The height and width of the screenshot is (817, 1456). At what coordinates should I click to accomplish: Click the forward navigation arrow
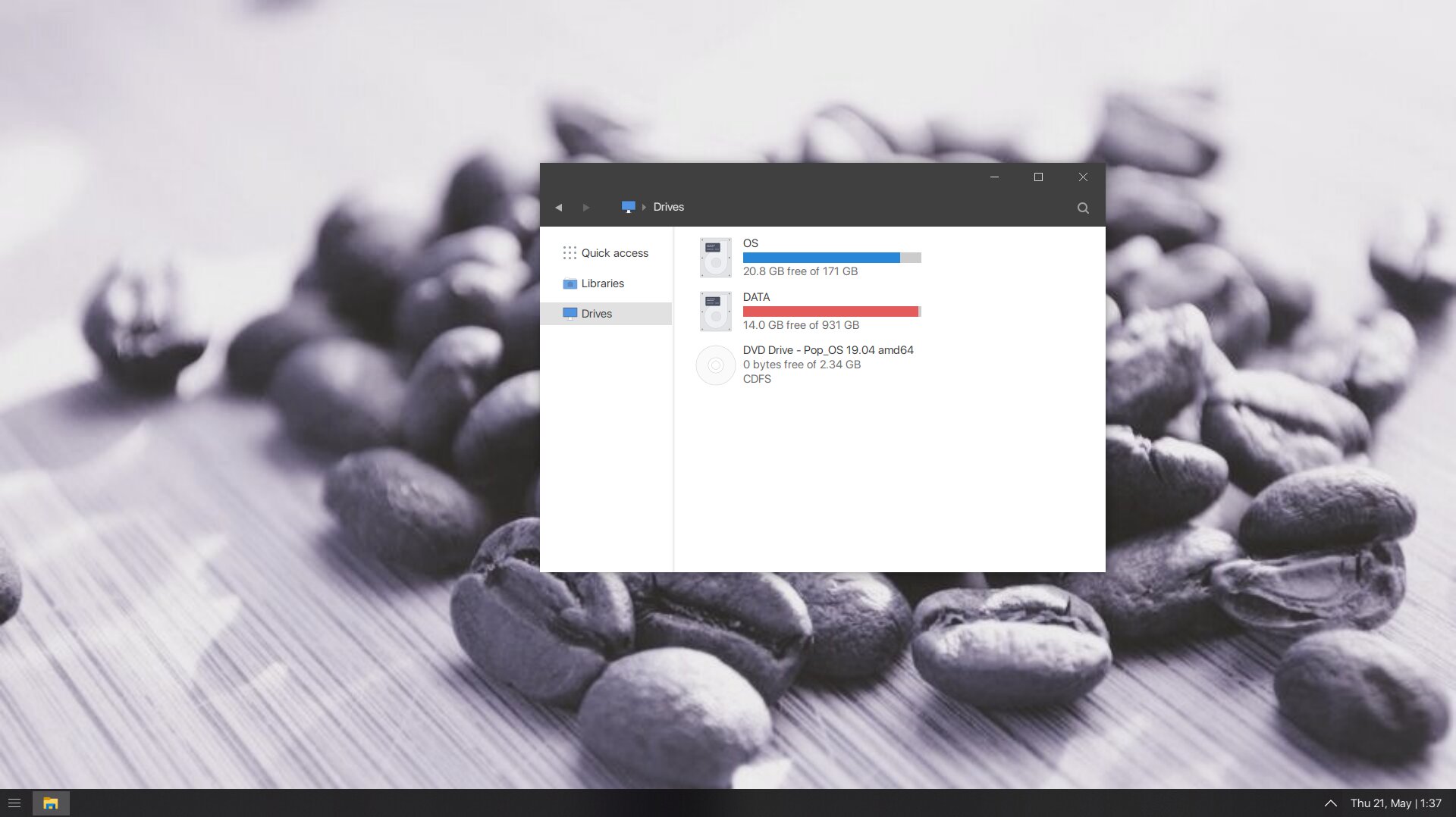coord(585,208)
